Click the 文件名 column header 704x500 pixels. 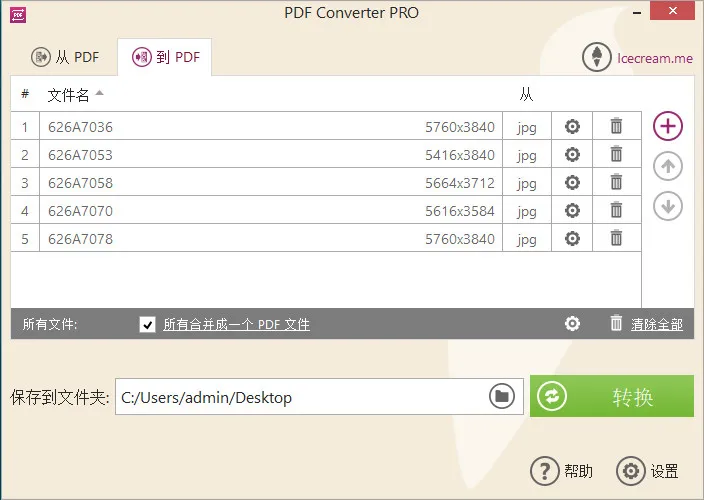[x=68, y=95]
